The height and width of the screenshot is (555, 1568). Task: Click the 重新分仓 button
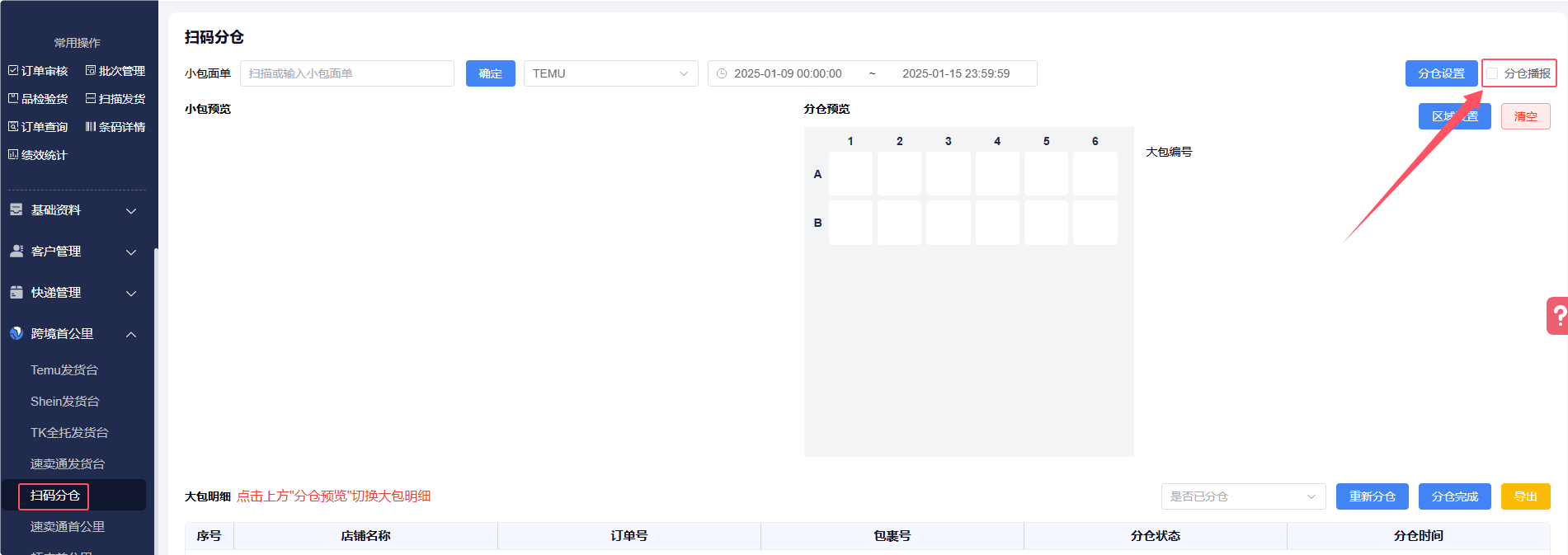click(1373, 496)
